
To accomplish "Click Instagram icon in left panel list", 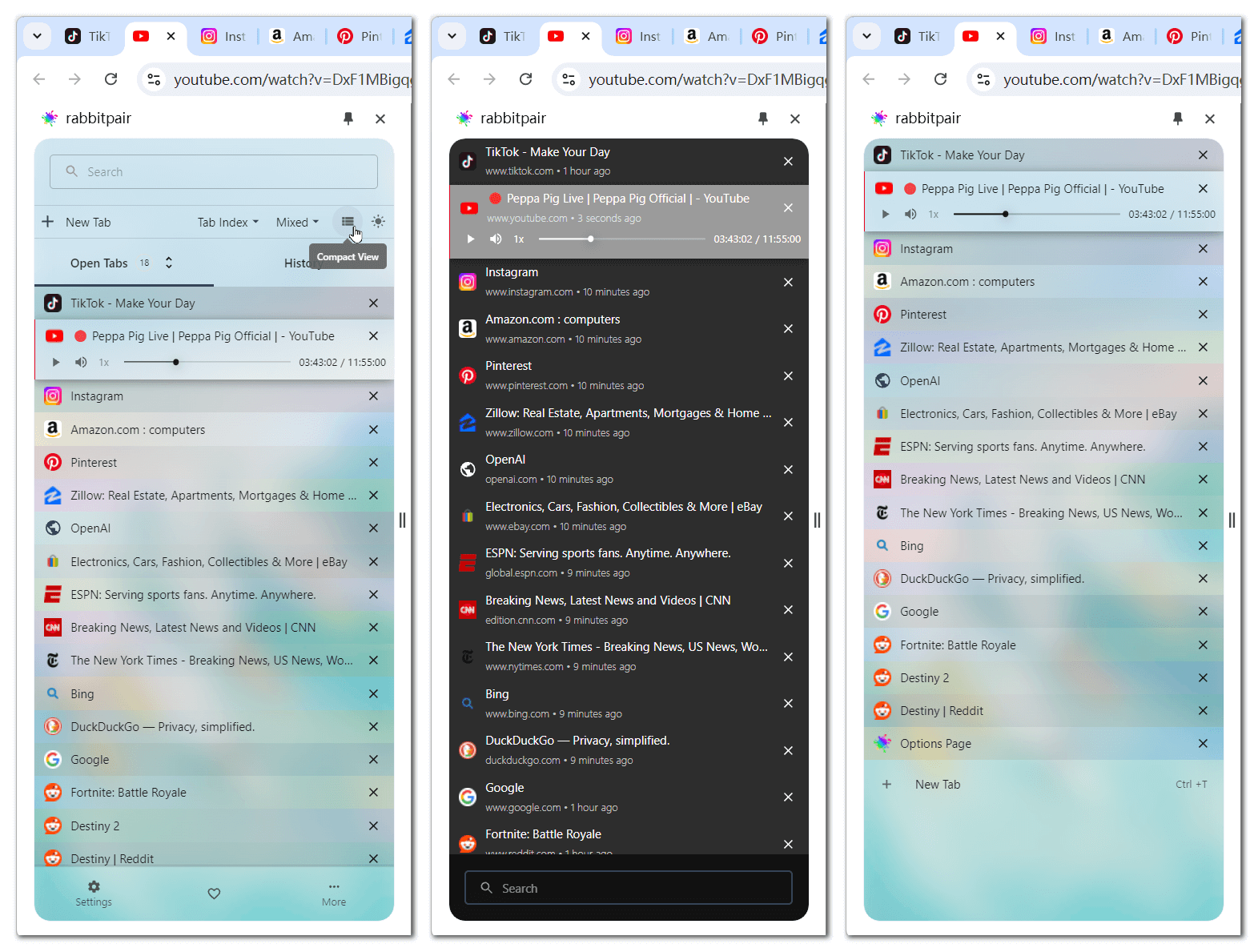I will tap(53, 396).
